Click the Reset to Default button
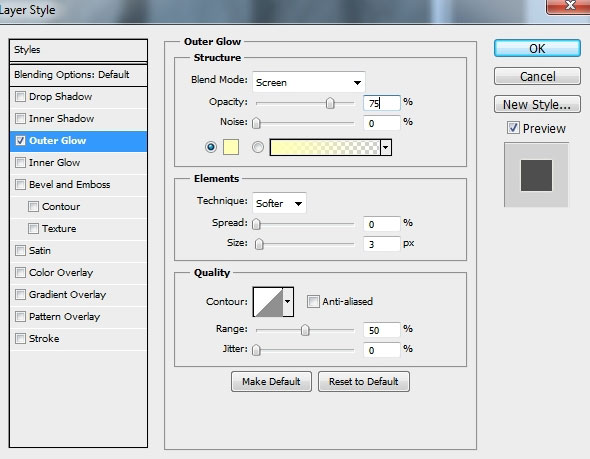Screen dimensions: 590x459 coord(364,381)
